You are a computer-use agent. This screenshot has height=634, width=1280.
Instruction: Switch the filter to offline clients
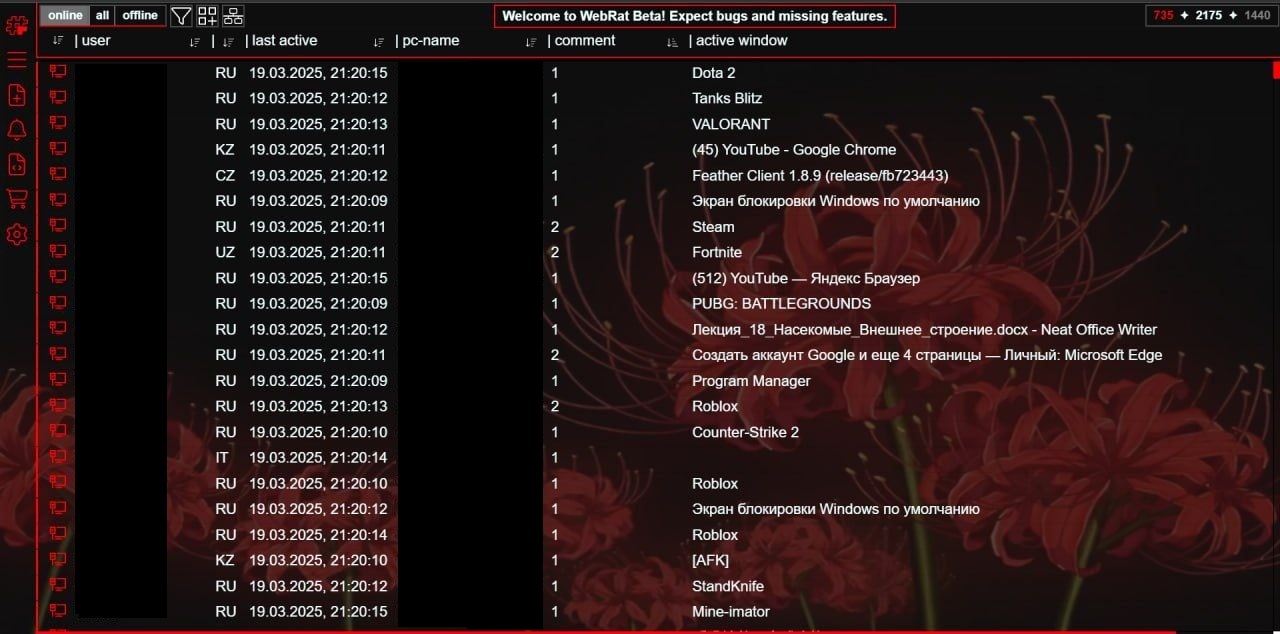point(140,15)
